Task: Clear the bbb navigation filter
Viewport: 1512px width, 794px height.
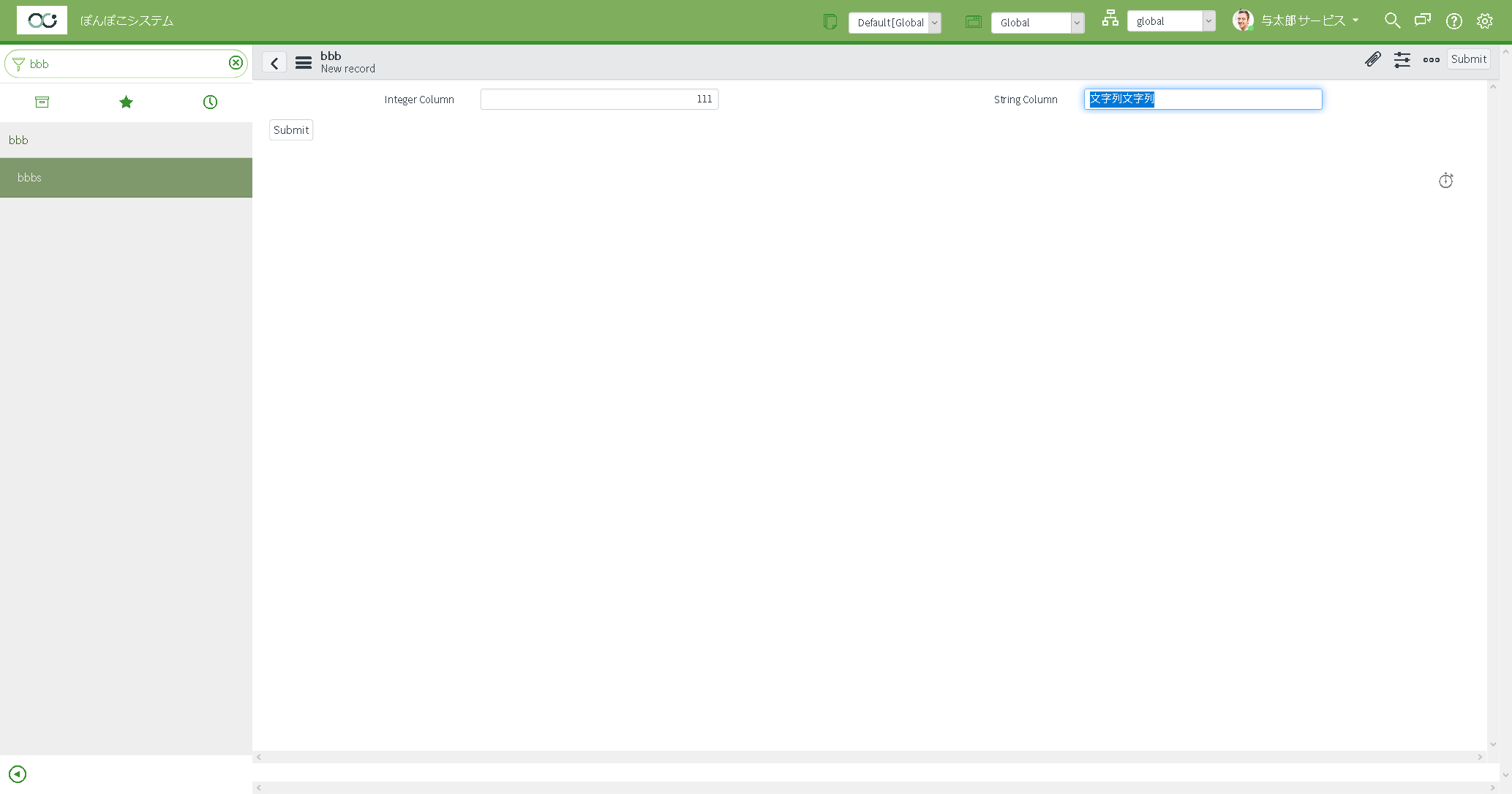Action: point(236,63)
